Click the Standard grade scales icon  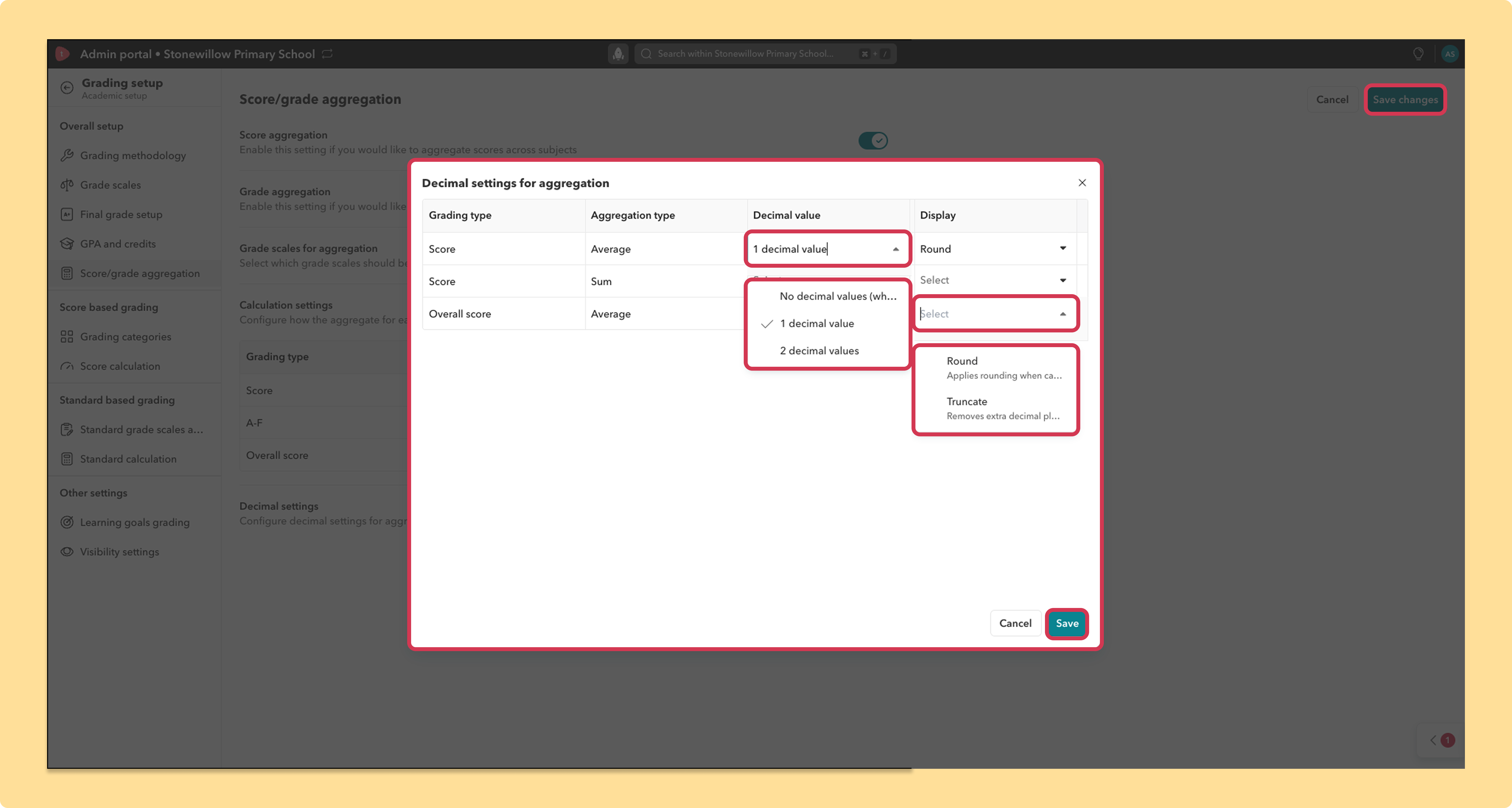(67, 429)
